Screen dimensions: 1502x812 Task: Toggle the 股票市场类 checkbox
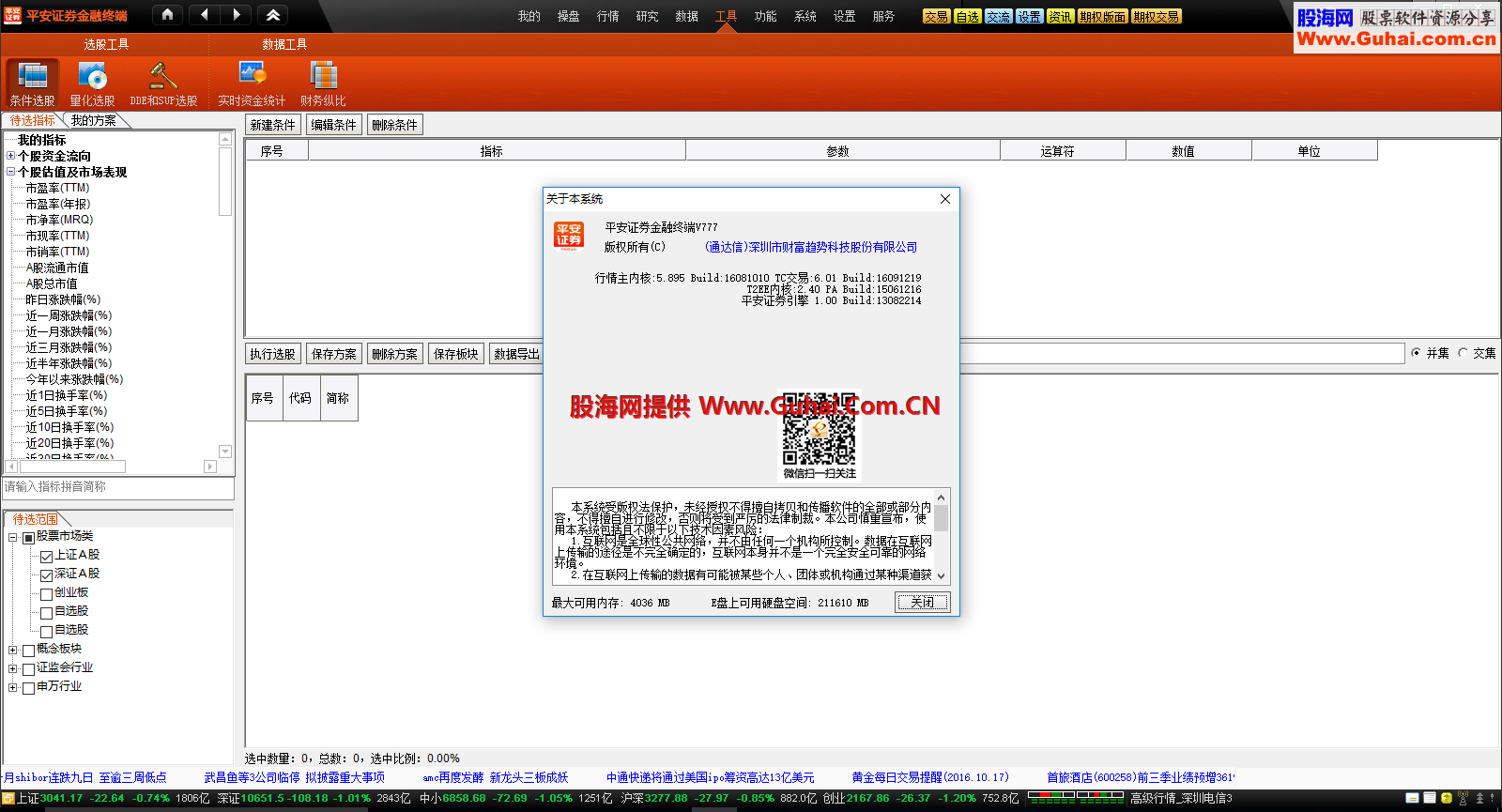point(28,538)
